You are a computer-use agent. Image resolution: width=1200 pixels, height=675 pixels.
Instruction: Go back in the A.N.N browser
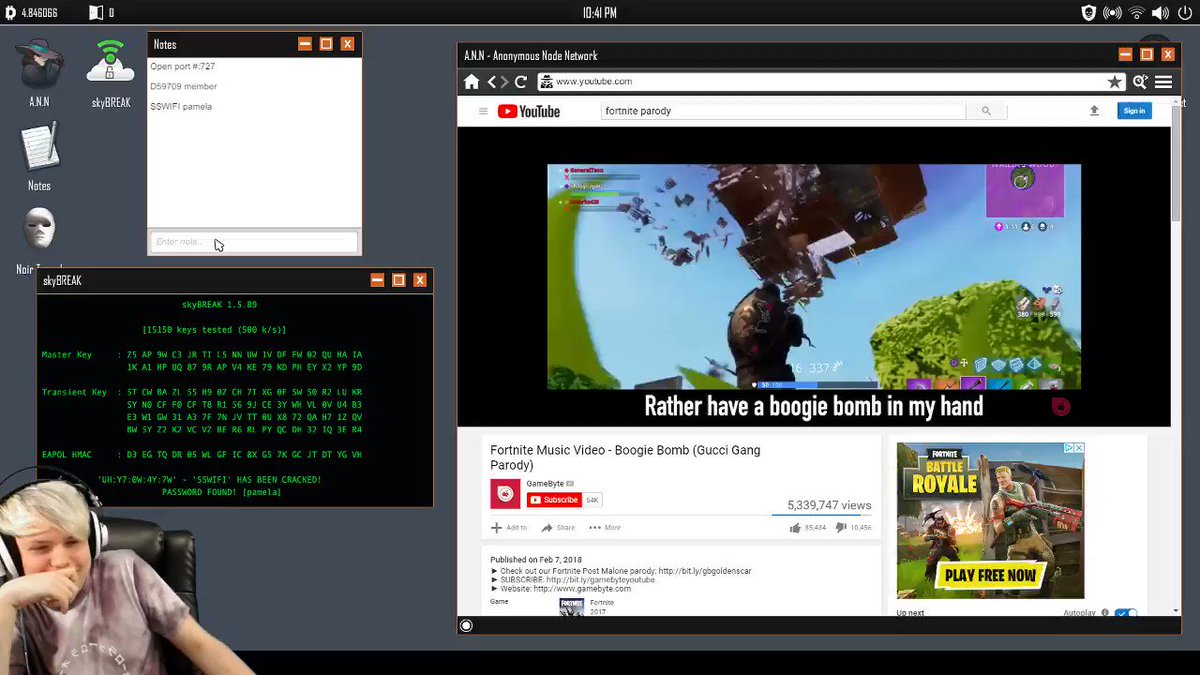[491, 82]
